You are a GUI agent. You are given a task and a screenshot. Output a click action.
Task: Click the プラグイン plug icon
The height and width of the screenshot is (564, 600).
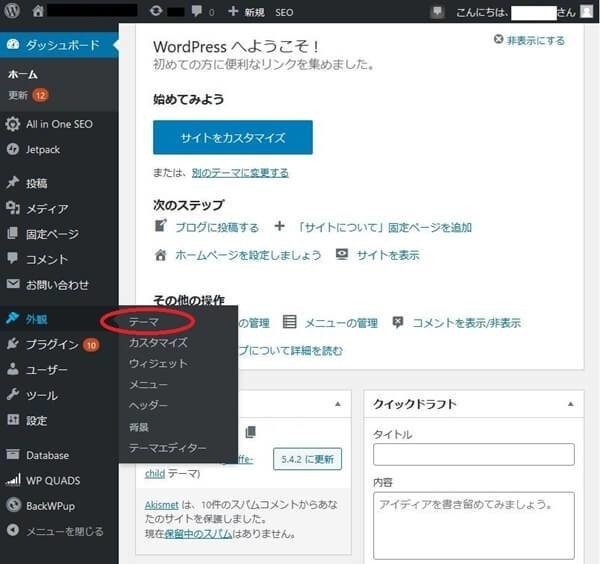point(13,344)
